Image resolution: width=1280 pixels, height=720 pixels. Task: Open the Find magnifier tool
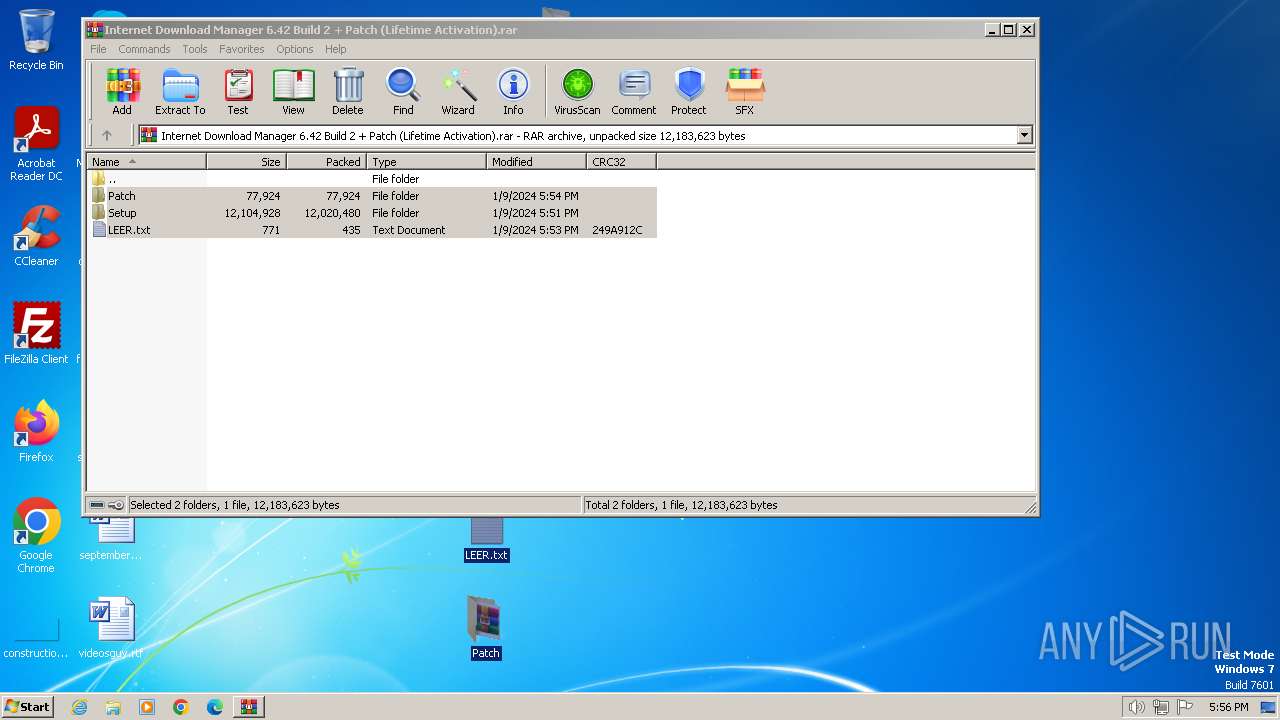click(x=403, y=92)
